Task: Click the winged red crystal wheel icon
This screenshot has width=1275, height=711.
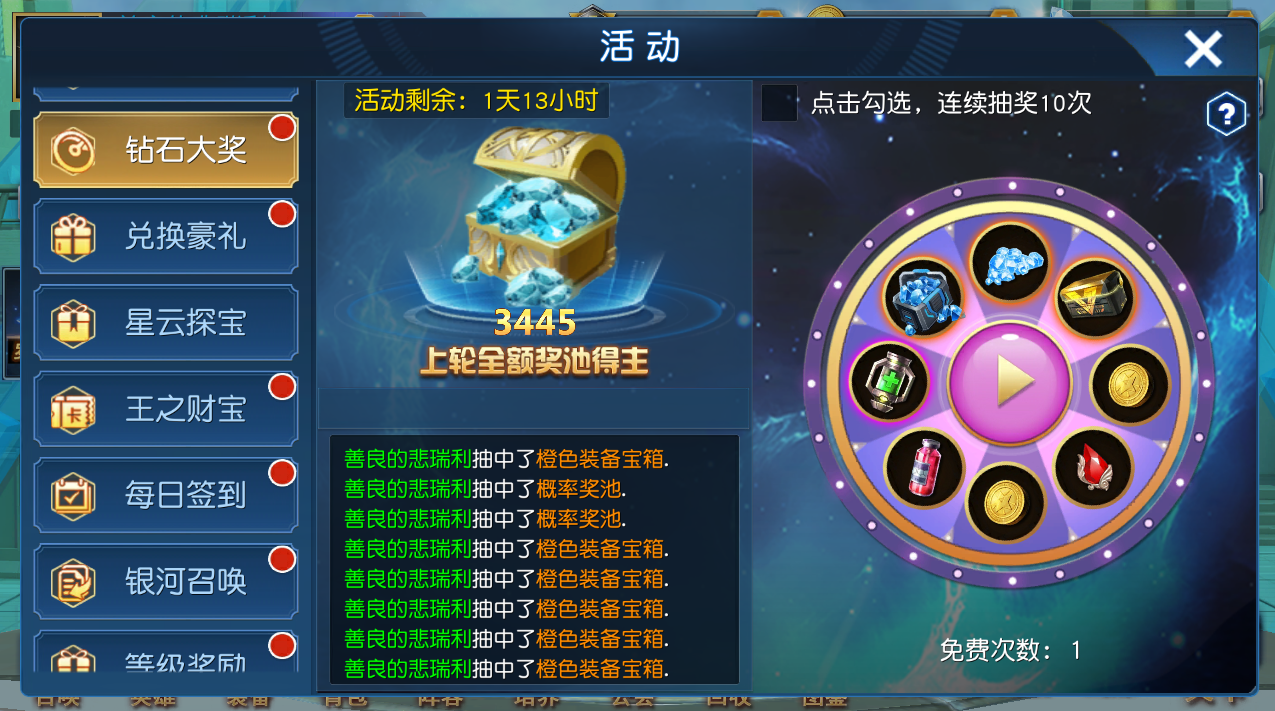Action: pos(1095,467)
